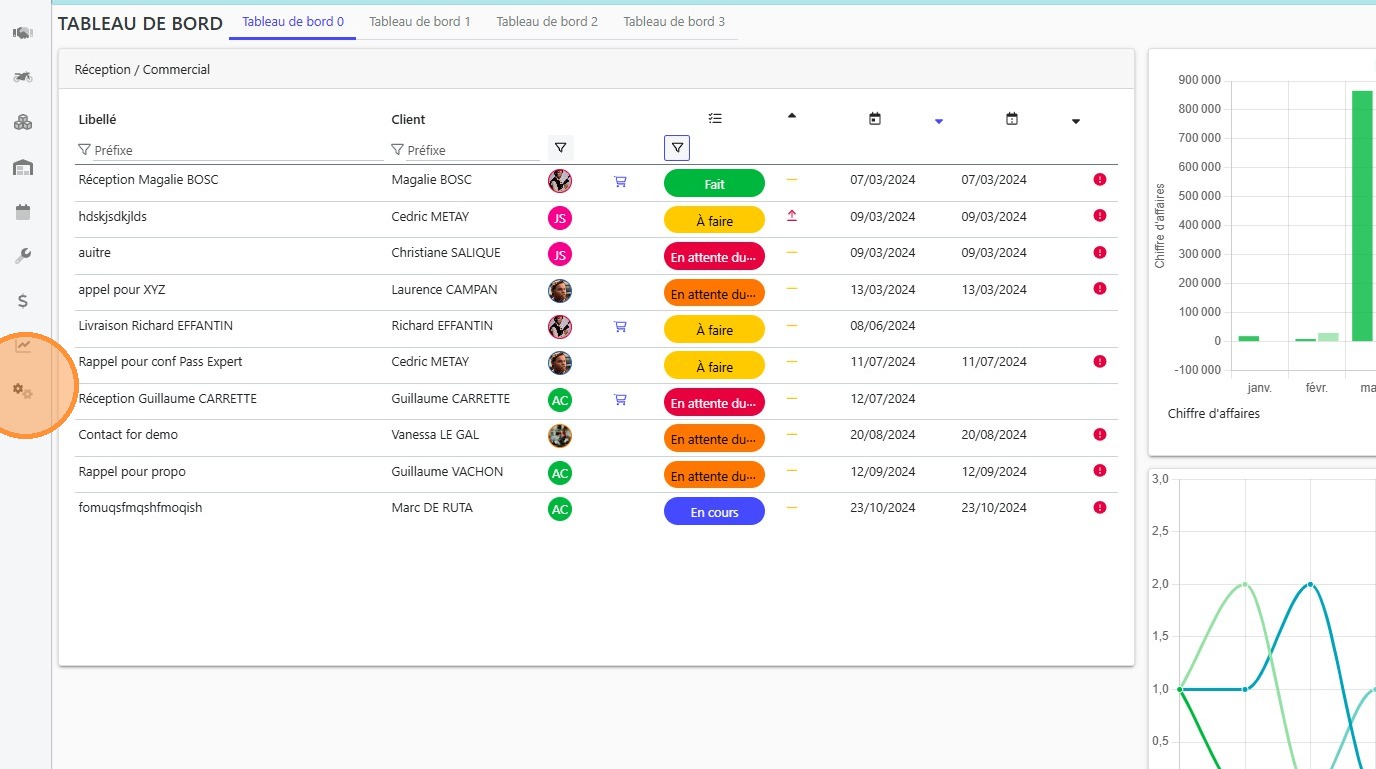
Task: Click the Réception / Commercial panel title
Action: [x=142, y=69]
